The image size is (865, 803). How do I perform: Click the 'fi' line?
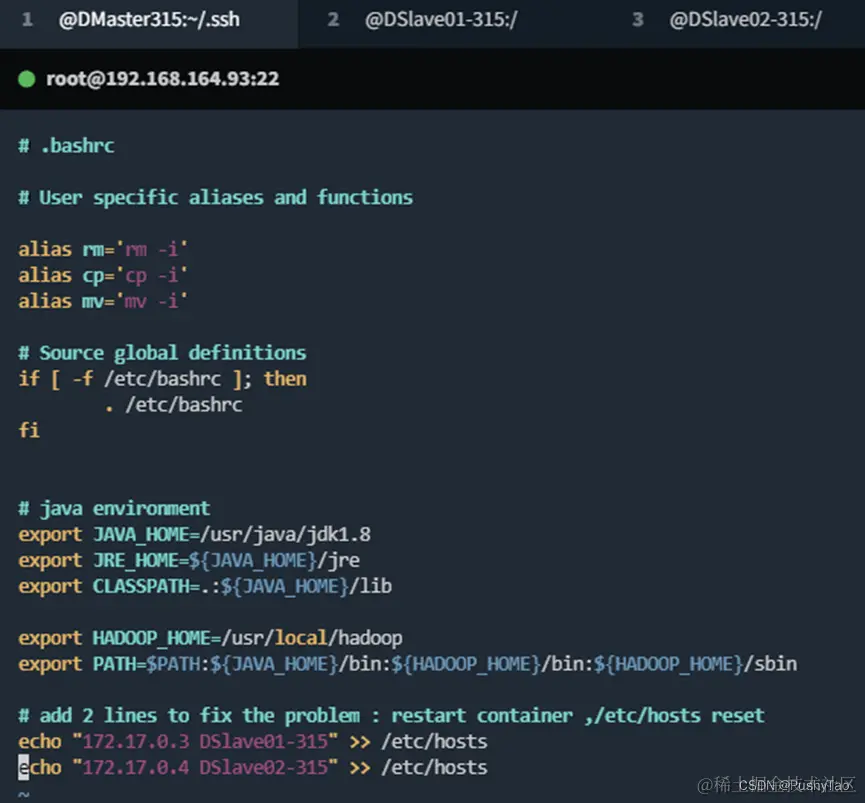pyautogui.click(x=29, y=431)
